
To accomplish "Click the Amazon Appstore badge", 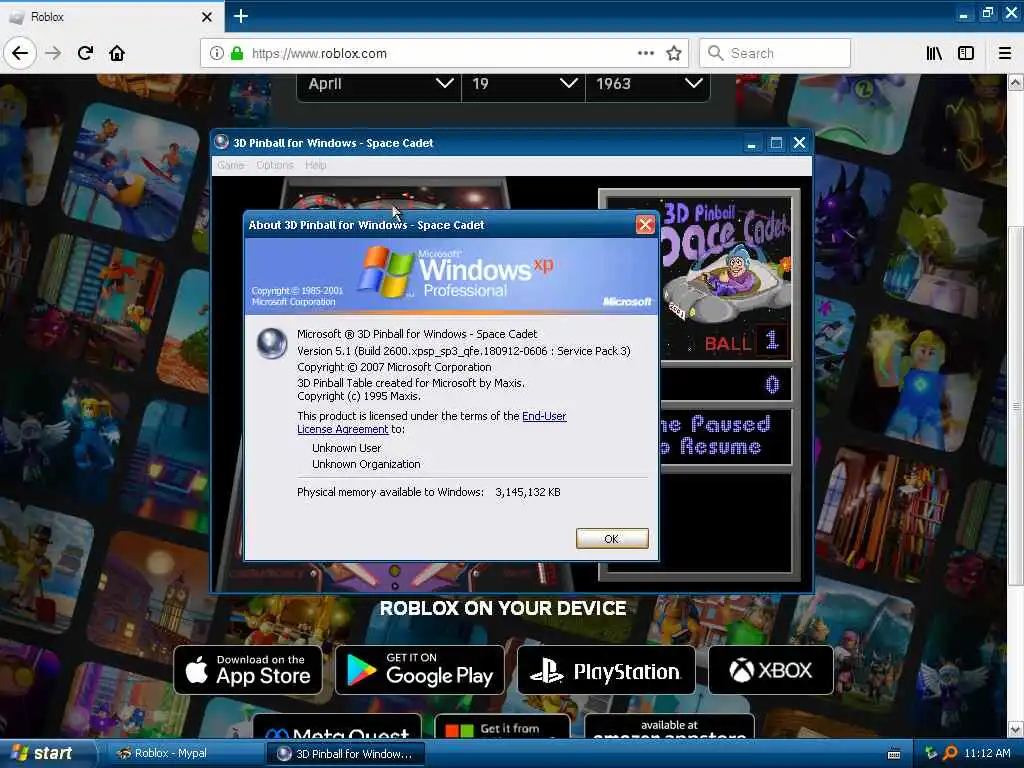I will point(669,727).
